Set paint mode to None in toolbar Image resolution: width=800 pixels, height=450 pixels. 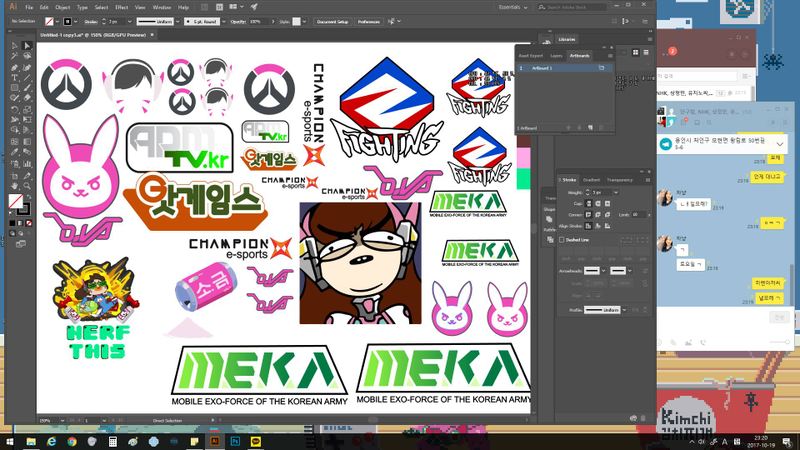pyautogui.click(x=29, y=223)
